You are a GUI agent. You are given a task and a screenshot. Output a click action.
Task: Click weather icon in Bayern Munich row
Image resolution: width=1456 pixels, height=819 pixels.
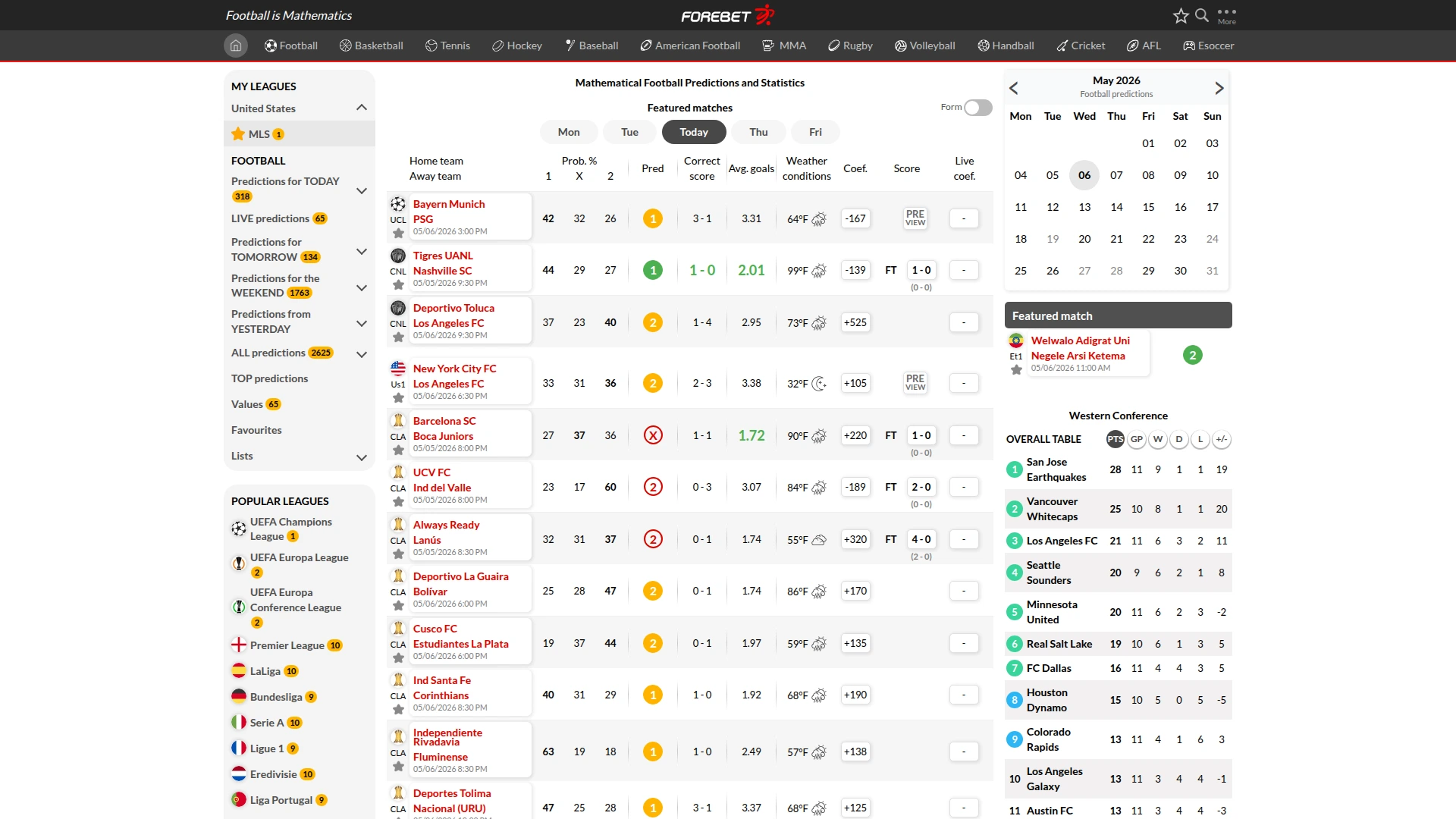point(819,219)
